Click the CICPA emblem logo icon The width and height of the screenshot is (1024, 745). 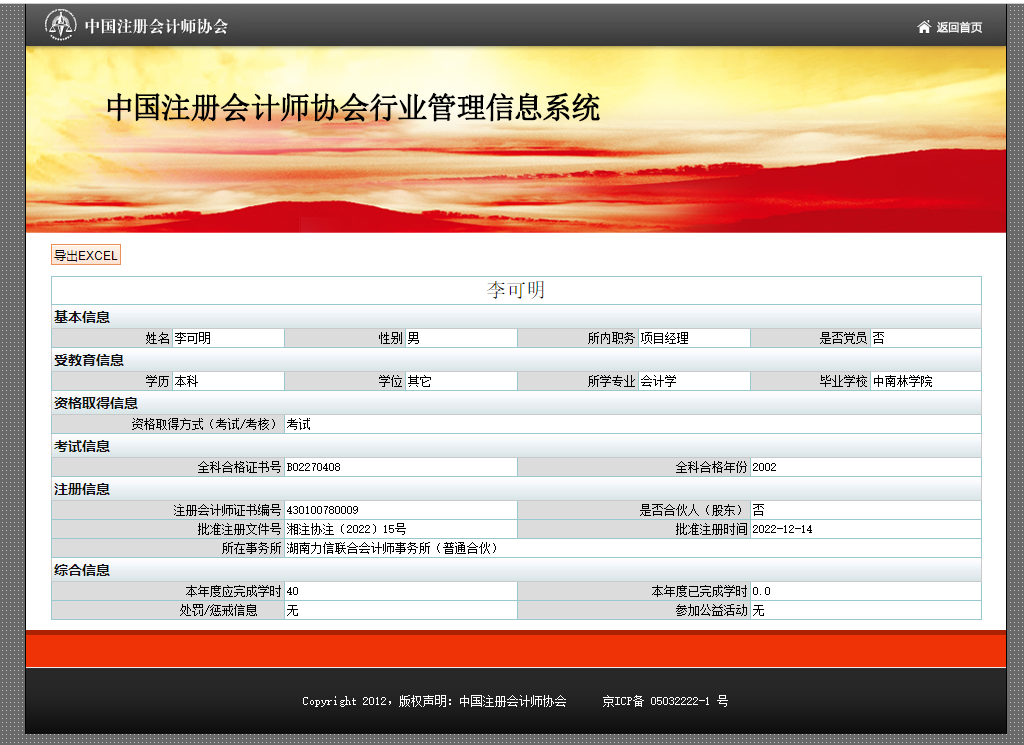pos(60,25)
